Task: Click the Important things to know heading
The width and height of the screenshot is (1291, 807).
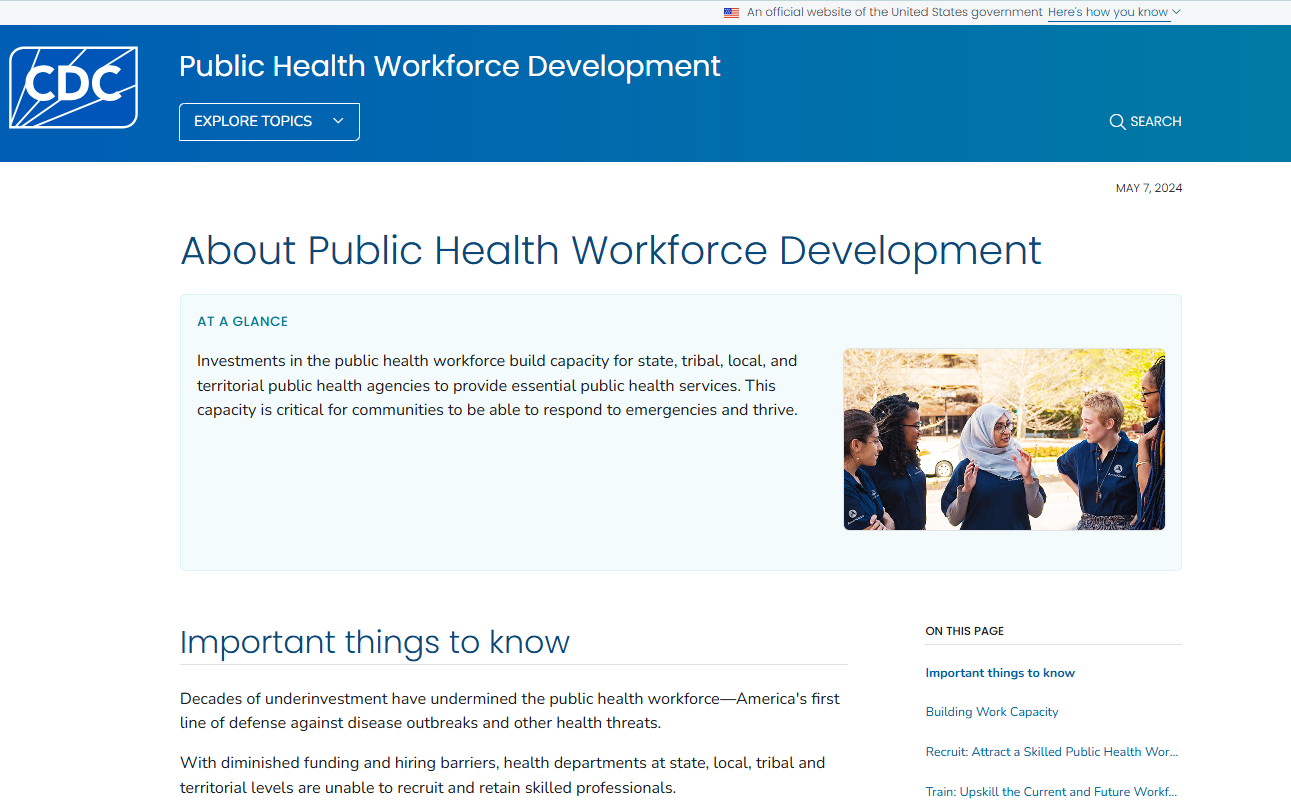Action: tap(375, 642)
